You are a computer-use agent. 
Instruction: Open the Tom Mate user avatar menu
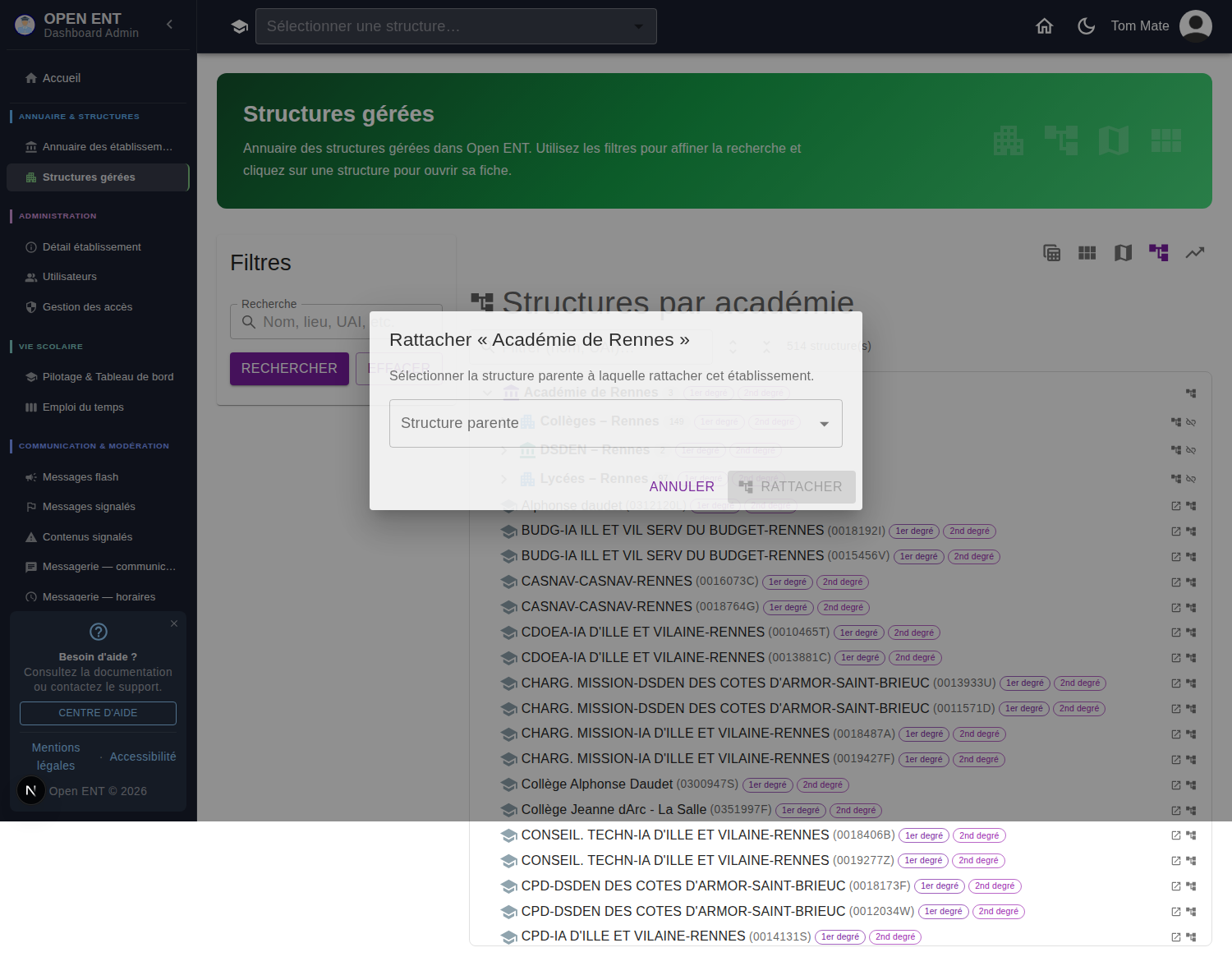point(1196,26)
